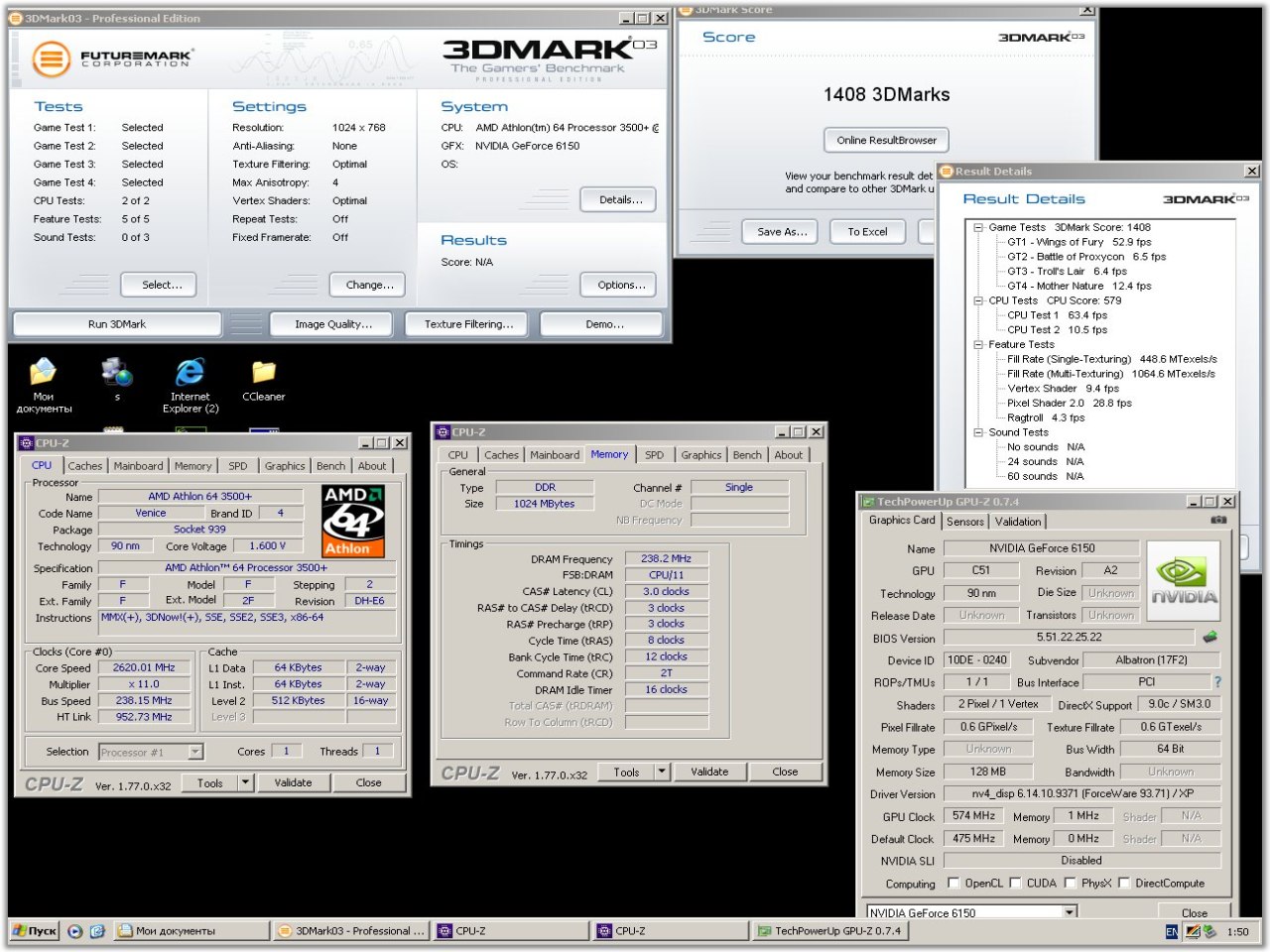Click the GPU-Z camera screenshot icon
Screen dimensions: 1270x952
pyautogui.click(x=1218, y=520)
